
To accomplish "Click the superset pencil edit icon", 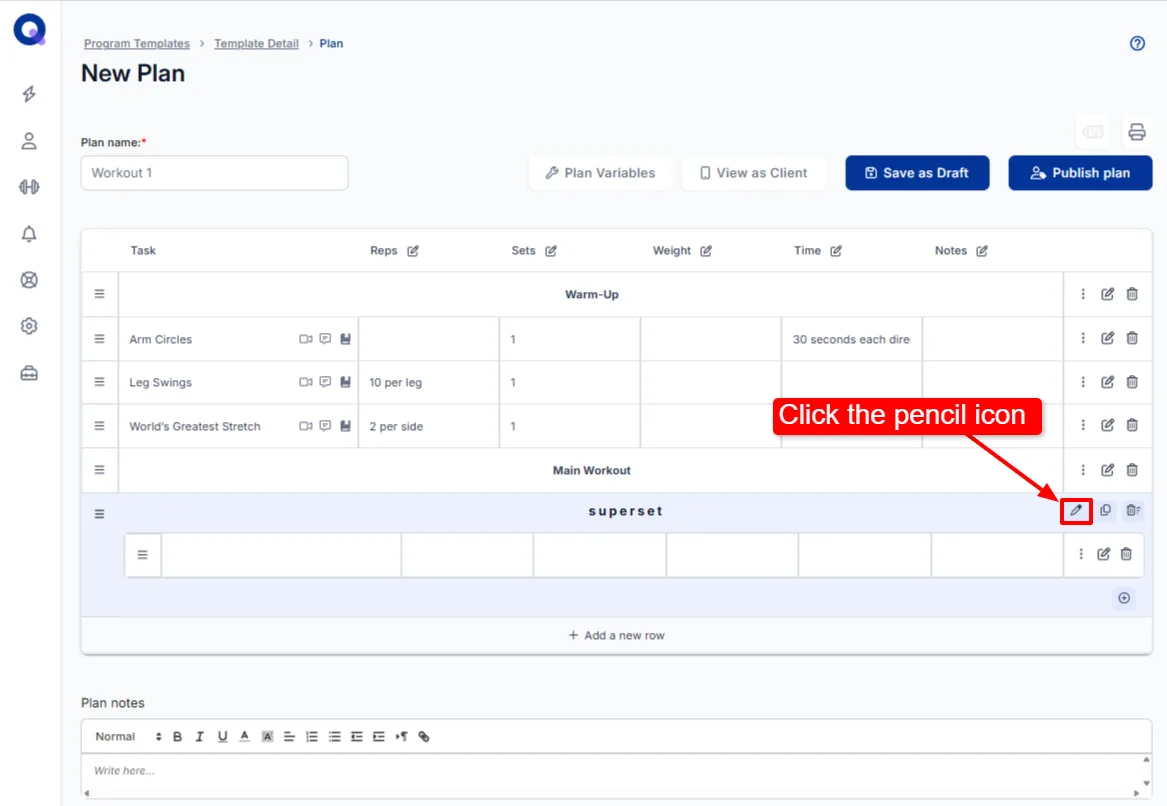I will click(1075, 511).
